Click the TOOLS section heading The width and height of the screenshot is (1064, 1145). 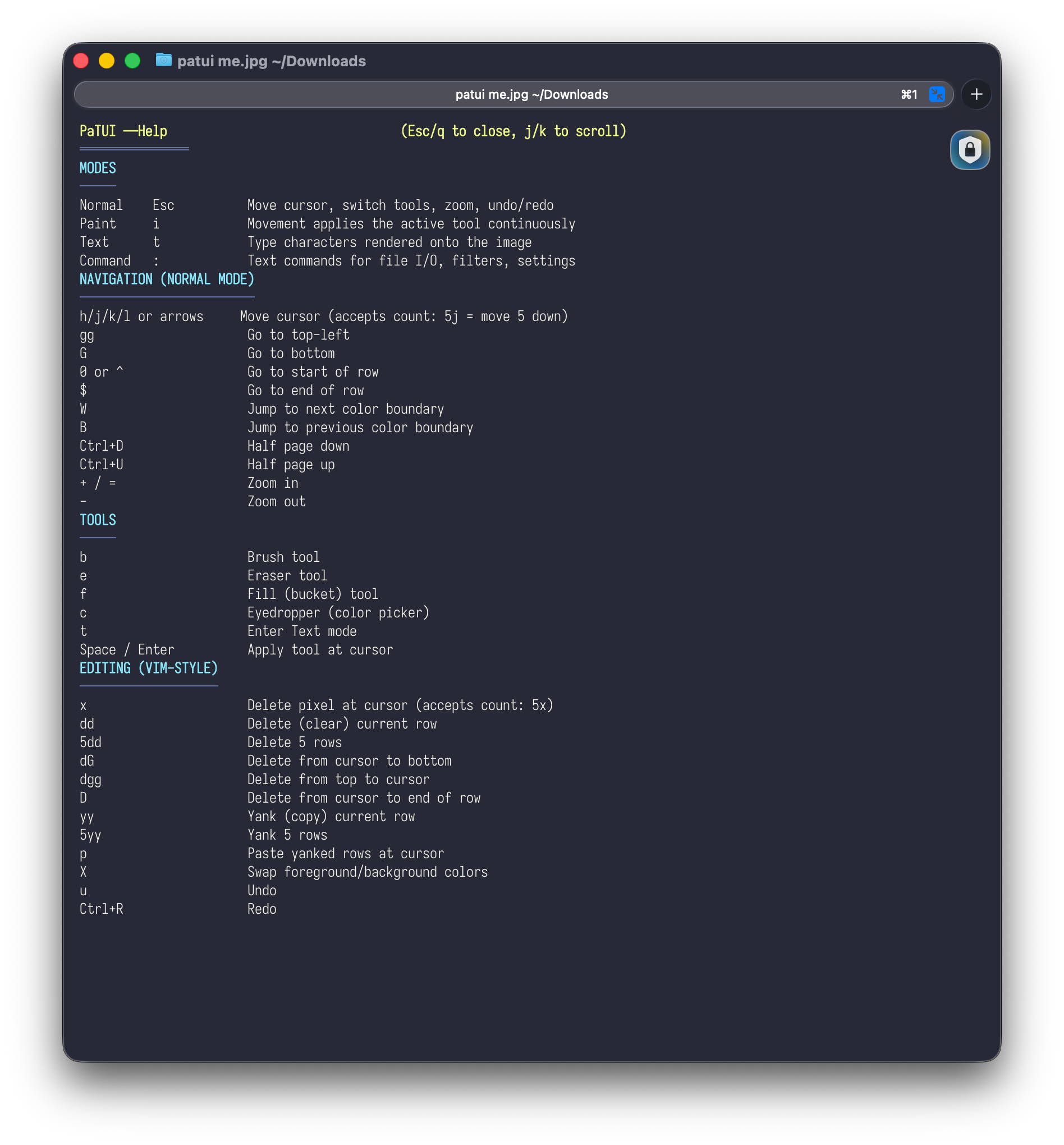(x=98, y=520)
